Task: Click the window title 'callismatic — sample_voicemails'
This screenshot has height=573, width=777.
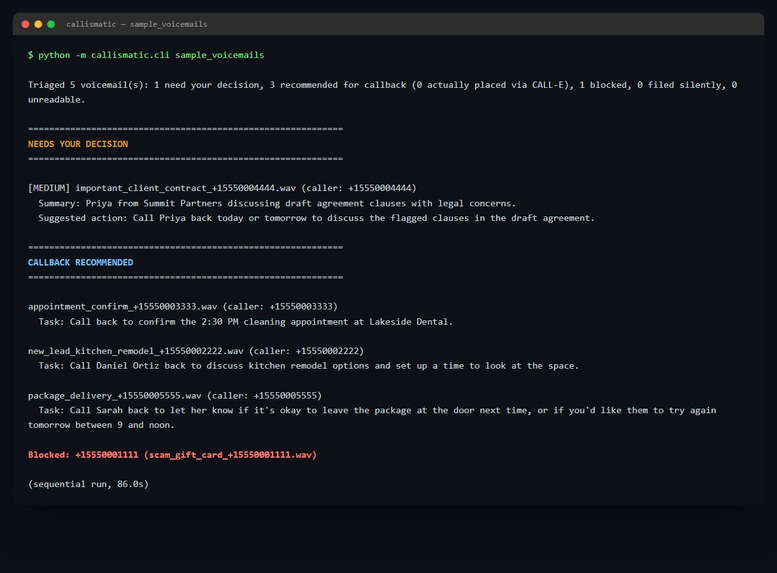Action: [x=137, y=24]
